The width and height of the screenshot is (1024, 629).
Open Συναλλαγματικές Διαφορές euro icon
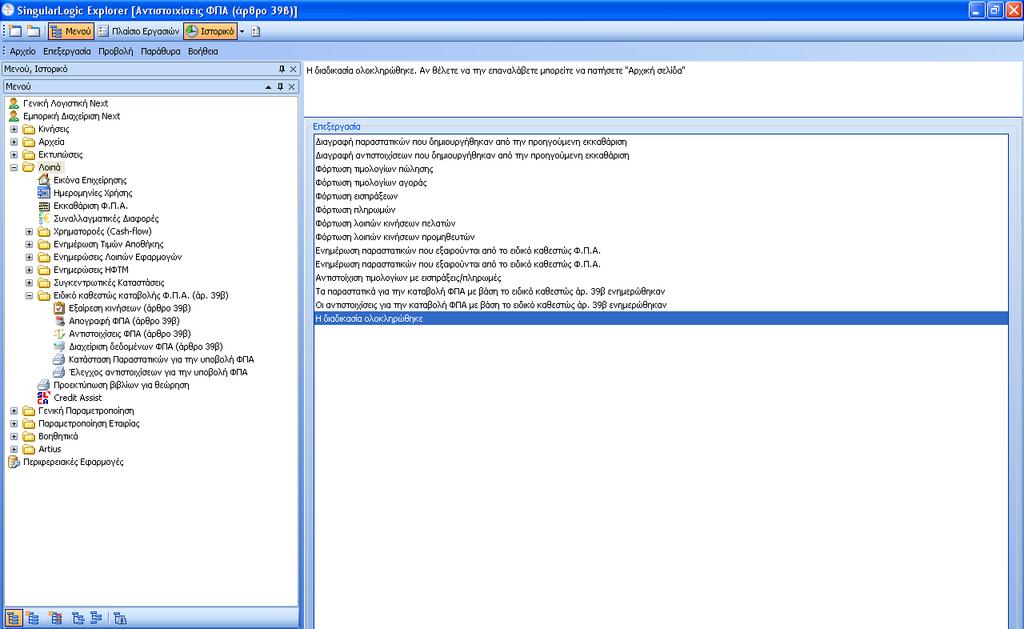click(44, 218)
